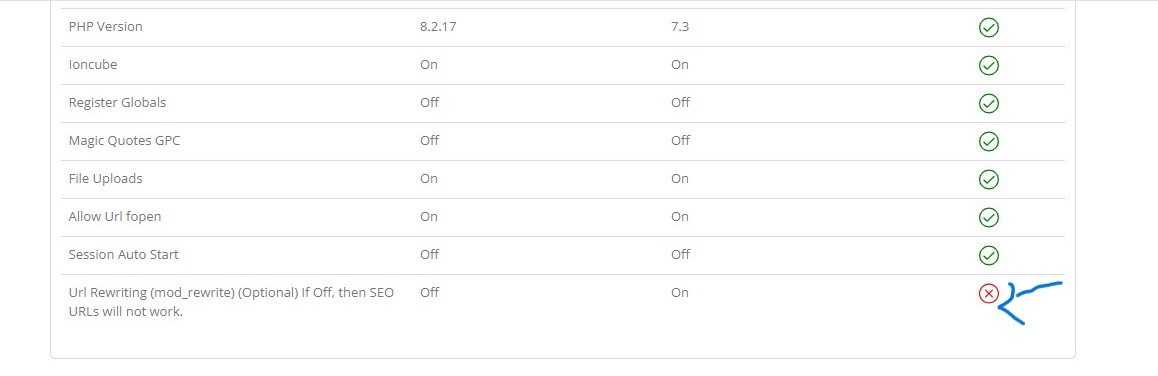Click the Magic Quotes GPC check icon
Viewport: 1158px width, 376px height.
click(988, 141)
